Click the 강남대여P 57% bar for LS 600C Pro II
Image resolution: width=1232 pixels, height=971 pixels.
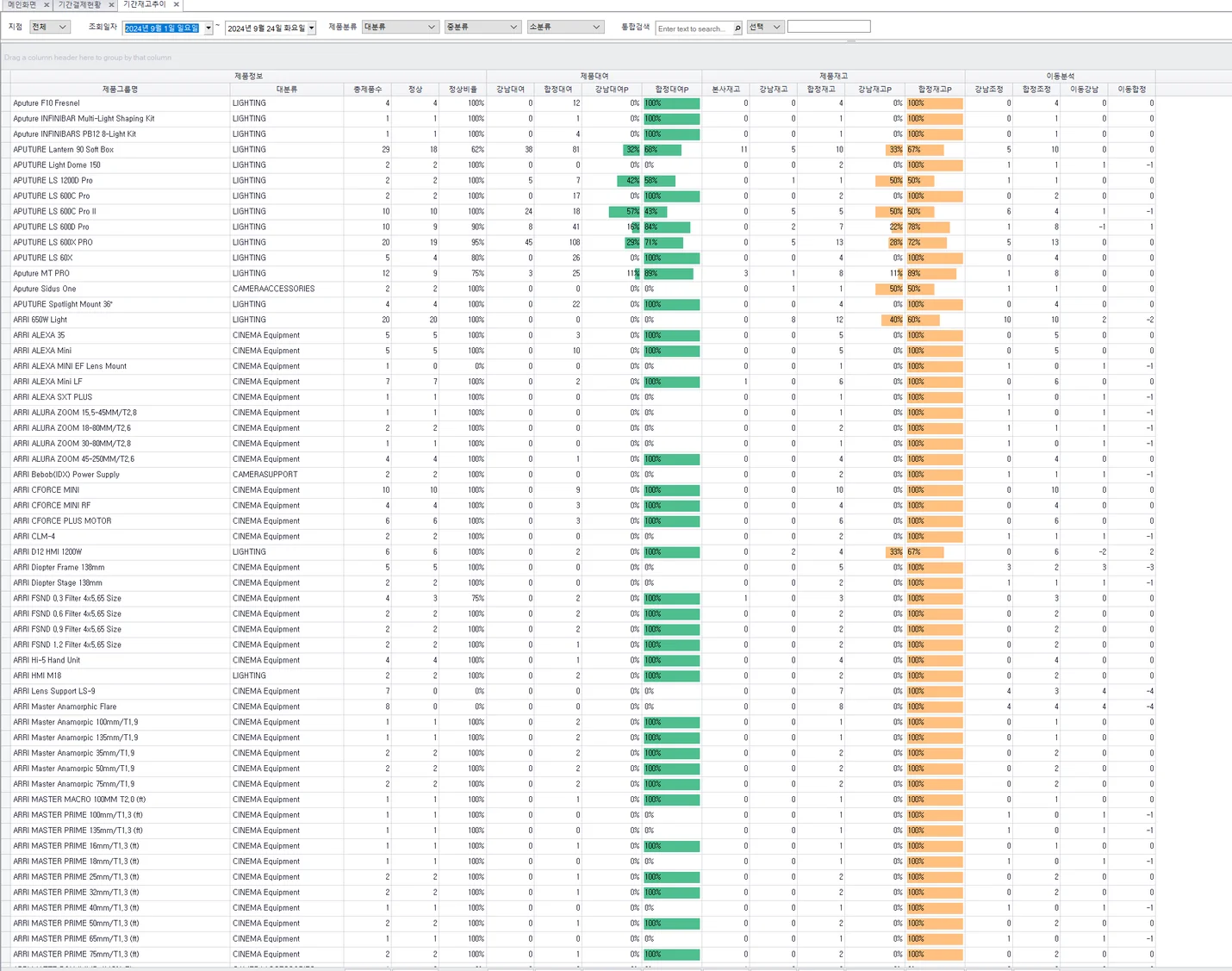(624, 212)
